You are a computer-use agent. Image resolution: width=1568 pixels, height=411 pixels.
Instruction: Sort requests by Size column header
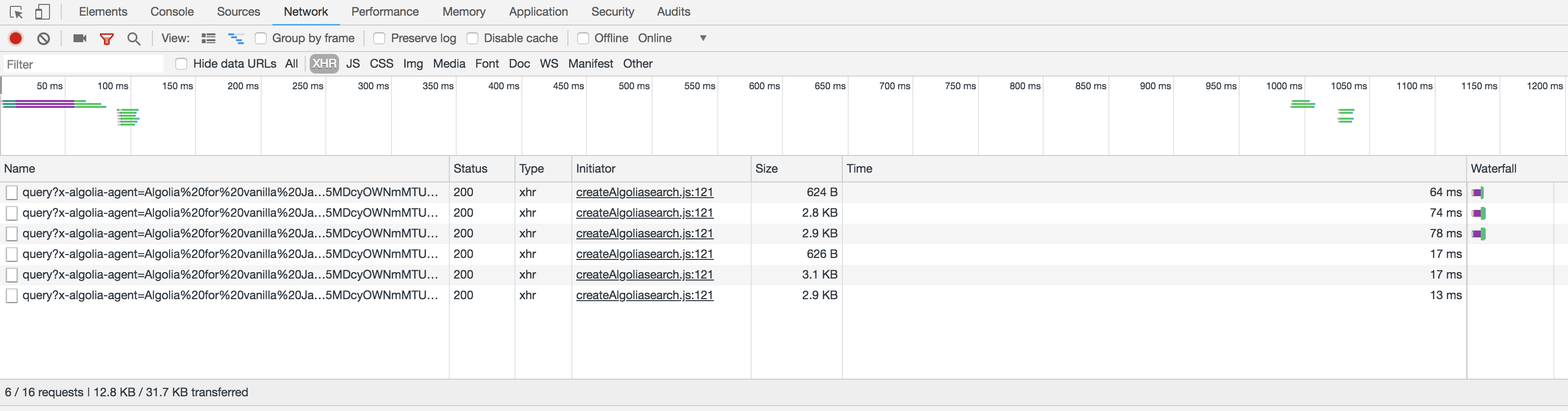(766, 169)
